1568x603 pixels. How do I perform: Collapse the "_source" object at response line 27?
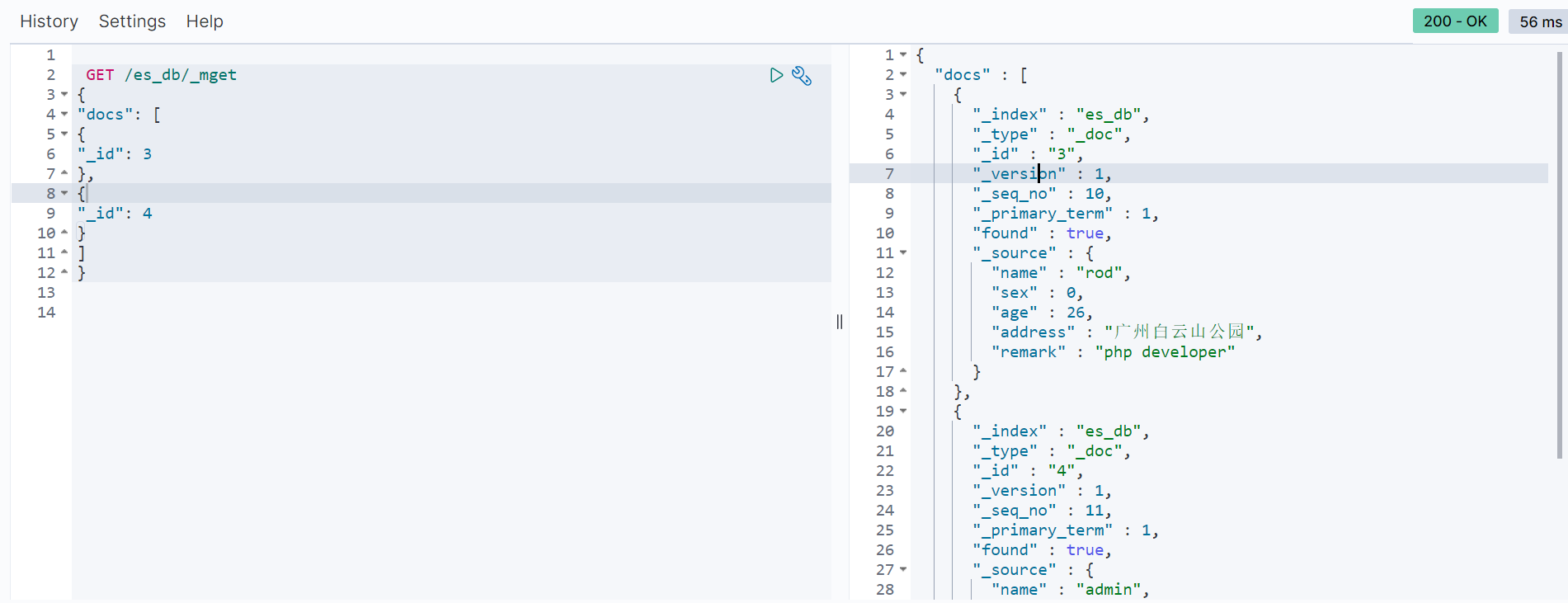(903, 570)
